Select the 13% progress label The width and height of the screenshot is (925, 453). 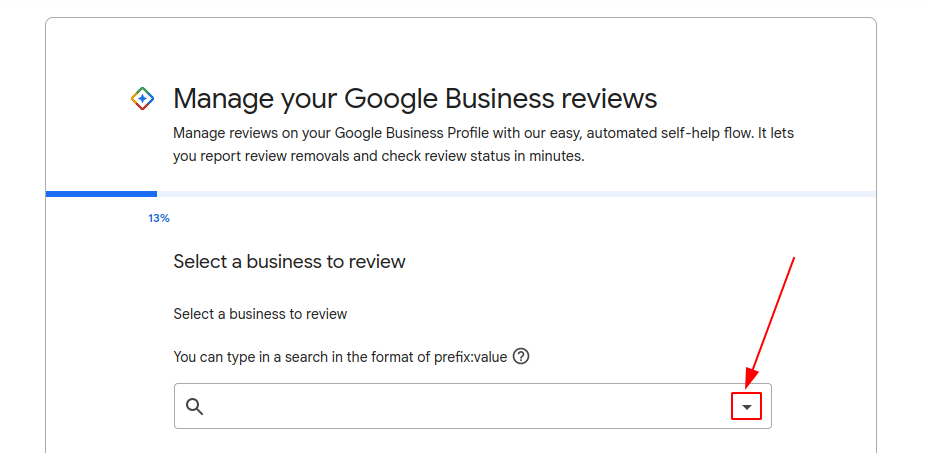[x=159, y=218]
